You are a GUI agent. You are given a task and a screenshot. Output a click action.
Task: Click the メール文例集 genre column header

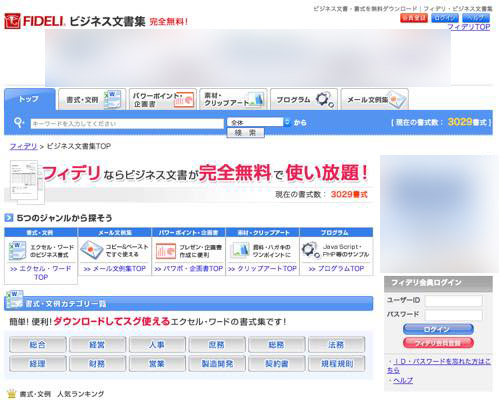pos(115,232)
